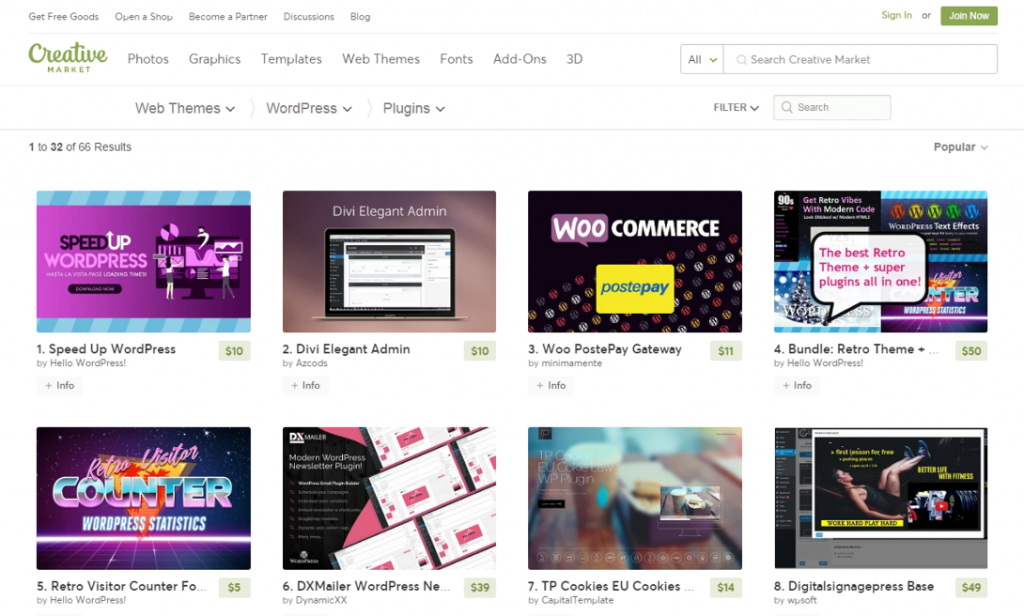Click the Search Creative Market input field
1024x616 pixels.
click(861, 59)
